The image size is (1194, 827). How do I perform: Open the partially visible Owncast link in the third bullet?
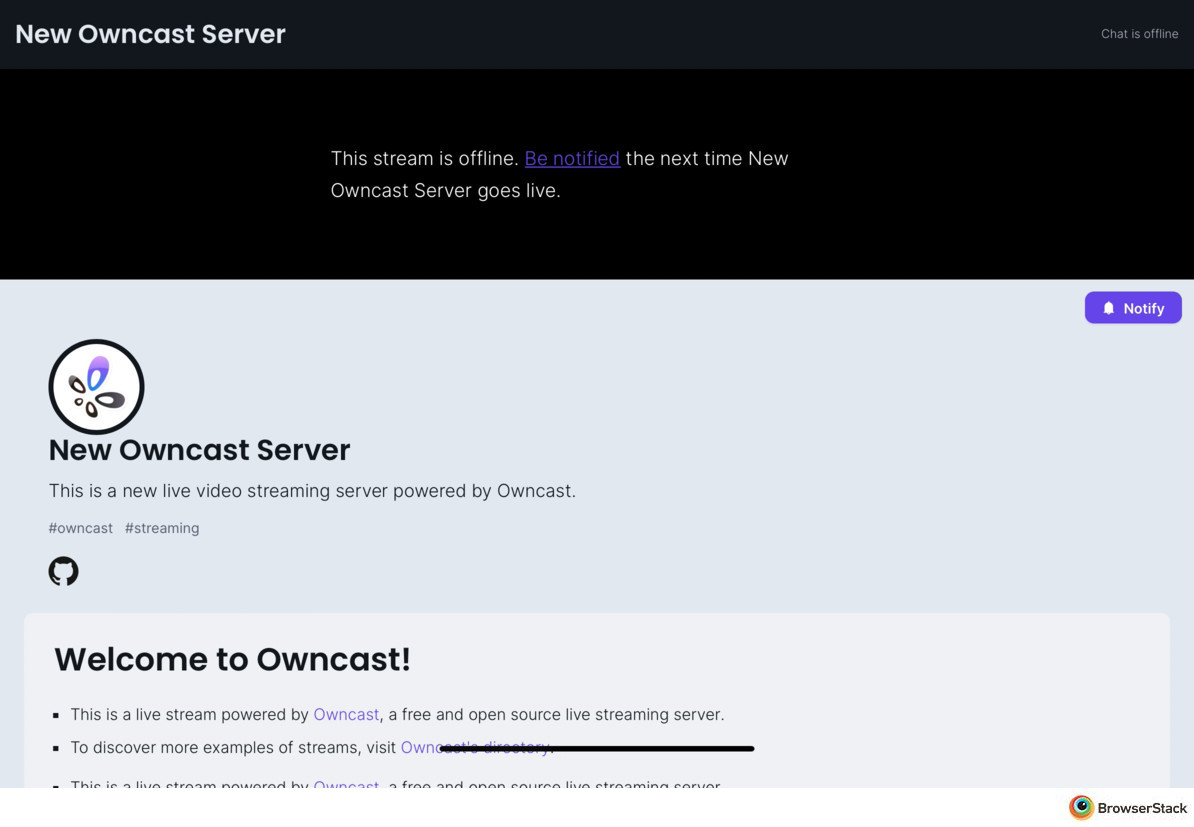tap(346, 784)
